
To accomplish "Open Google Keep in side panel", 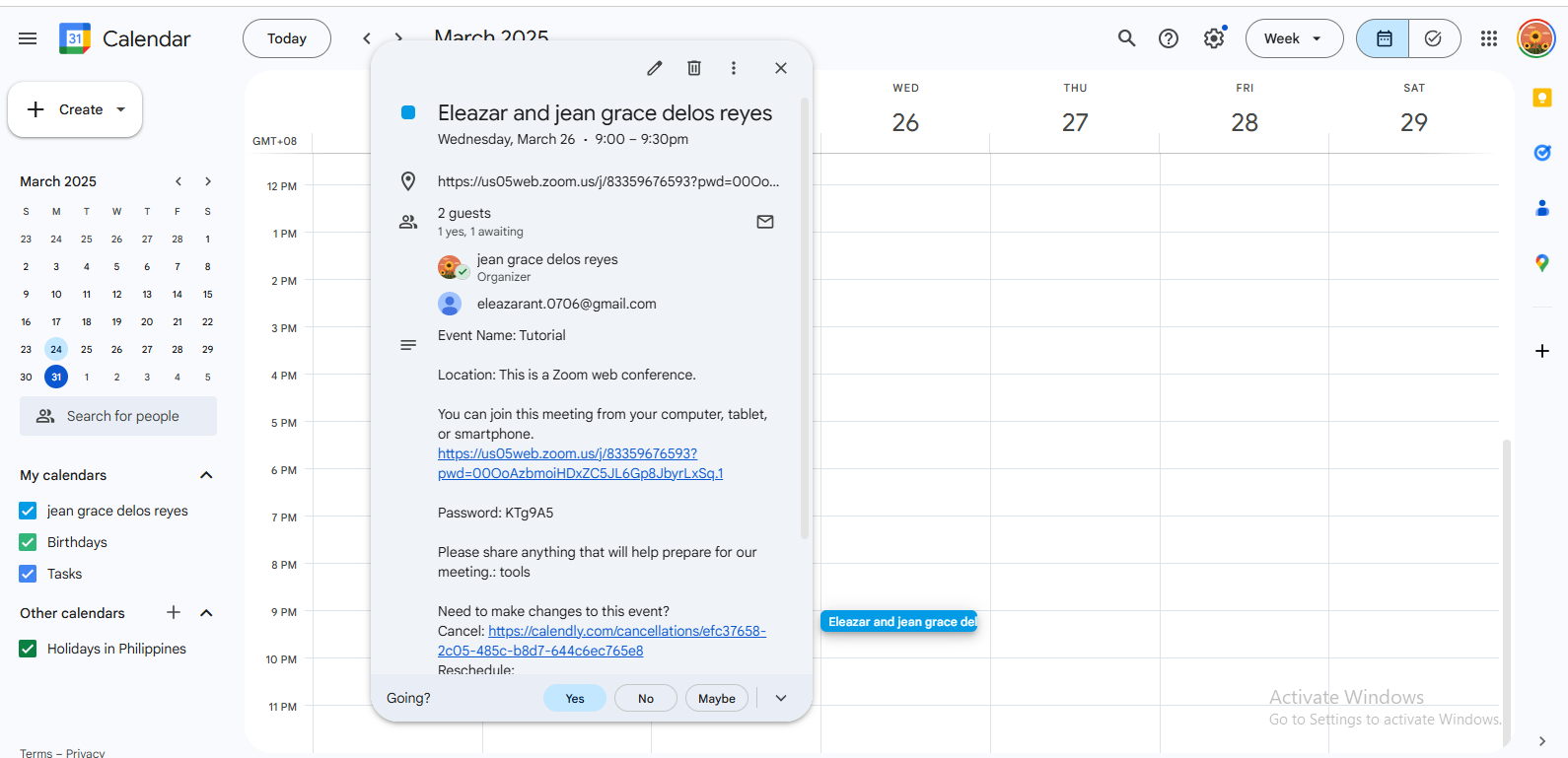I will pos(1542,98).
